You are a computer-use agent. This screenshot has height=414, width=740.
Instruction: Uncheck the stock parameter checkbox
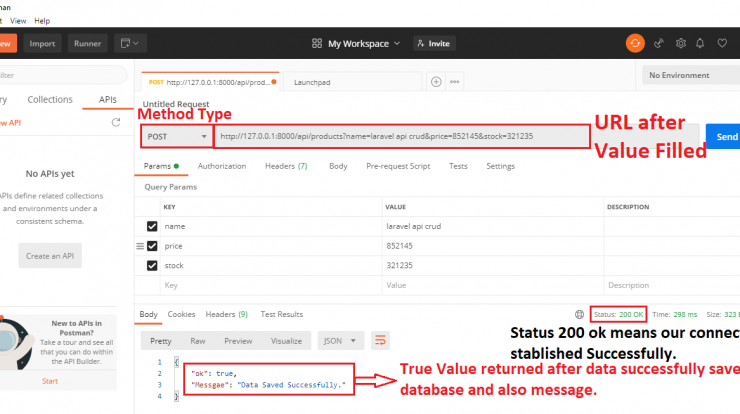(152, 265)
